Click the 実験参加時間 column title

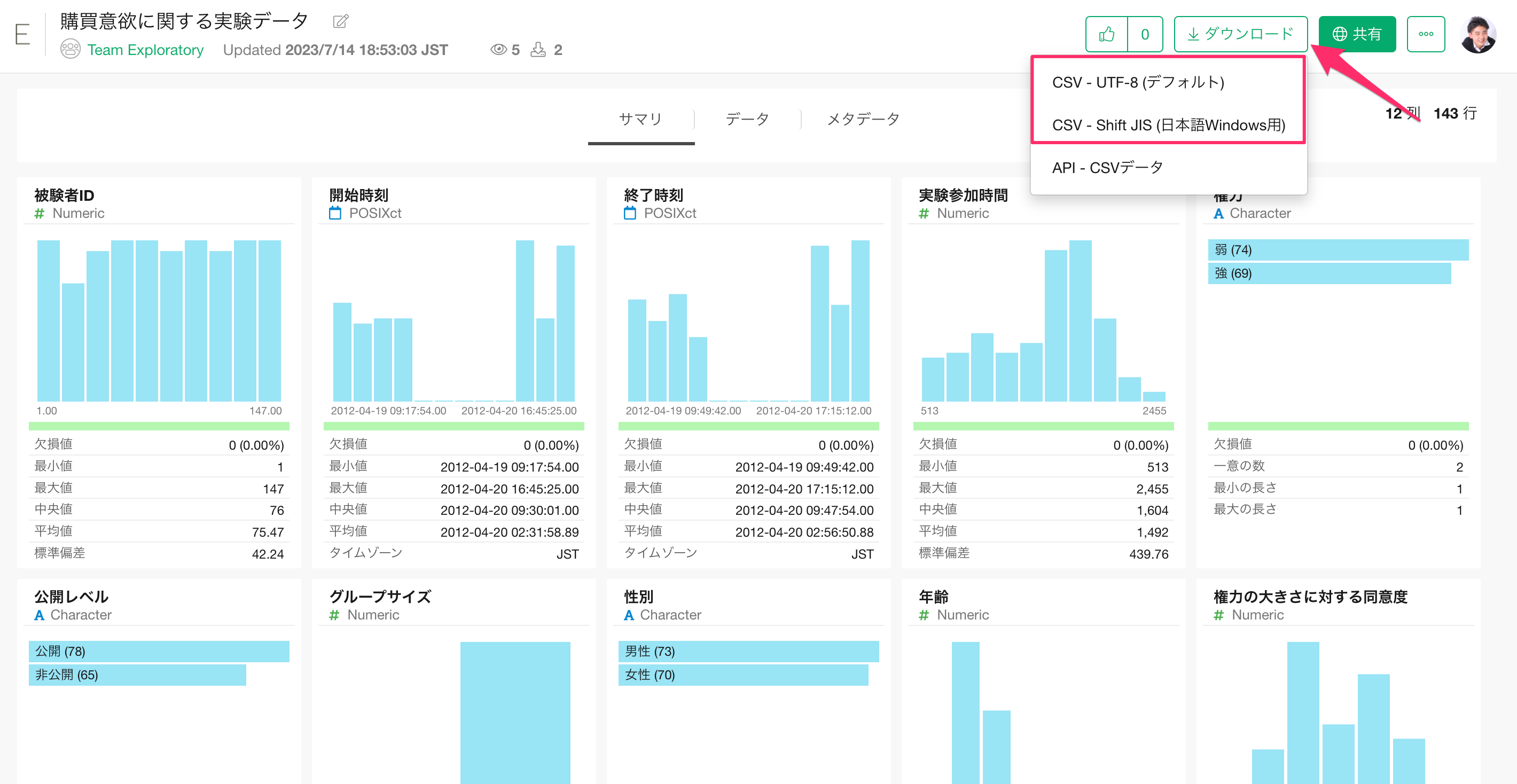[x=963, y=195]
